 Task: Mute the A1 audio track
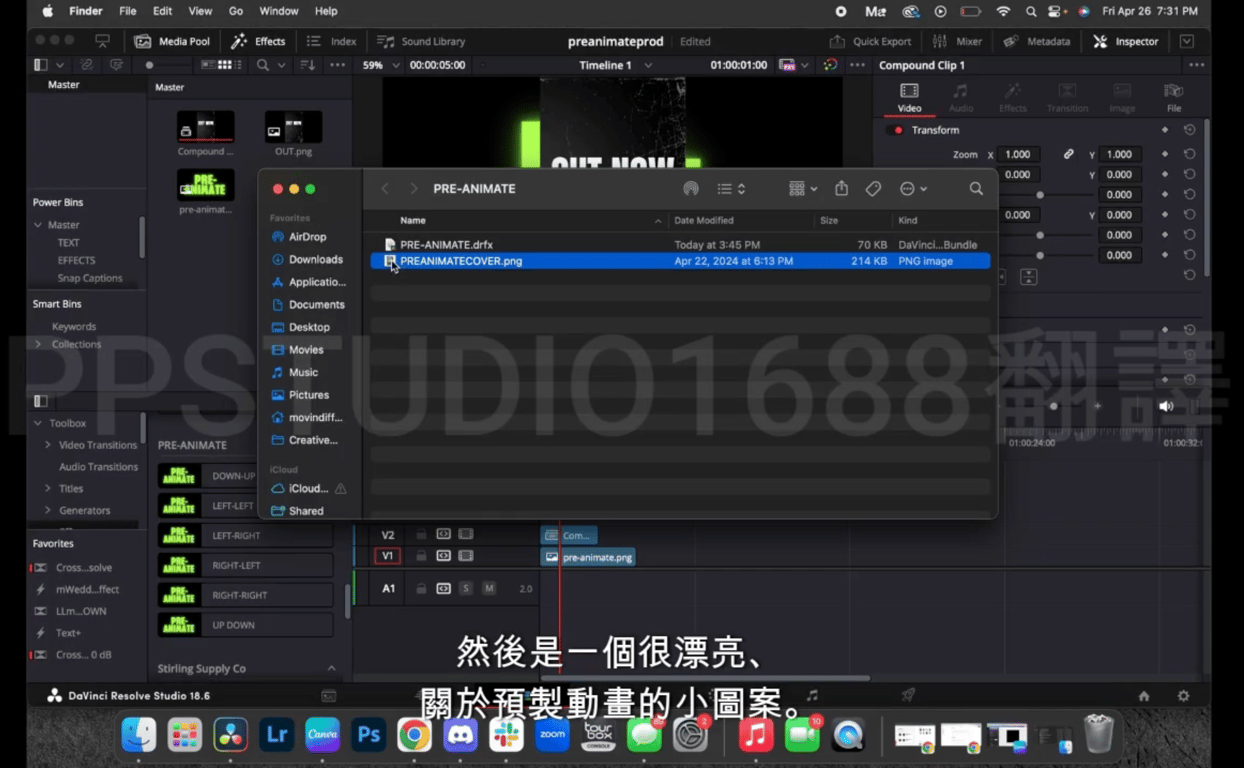pos(489,588)
